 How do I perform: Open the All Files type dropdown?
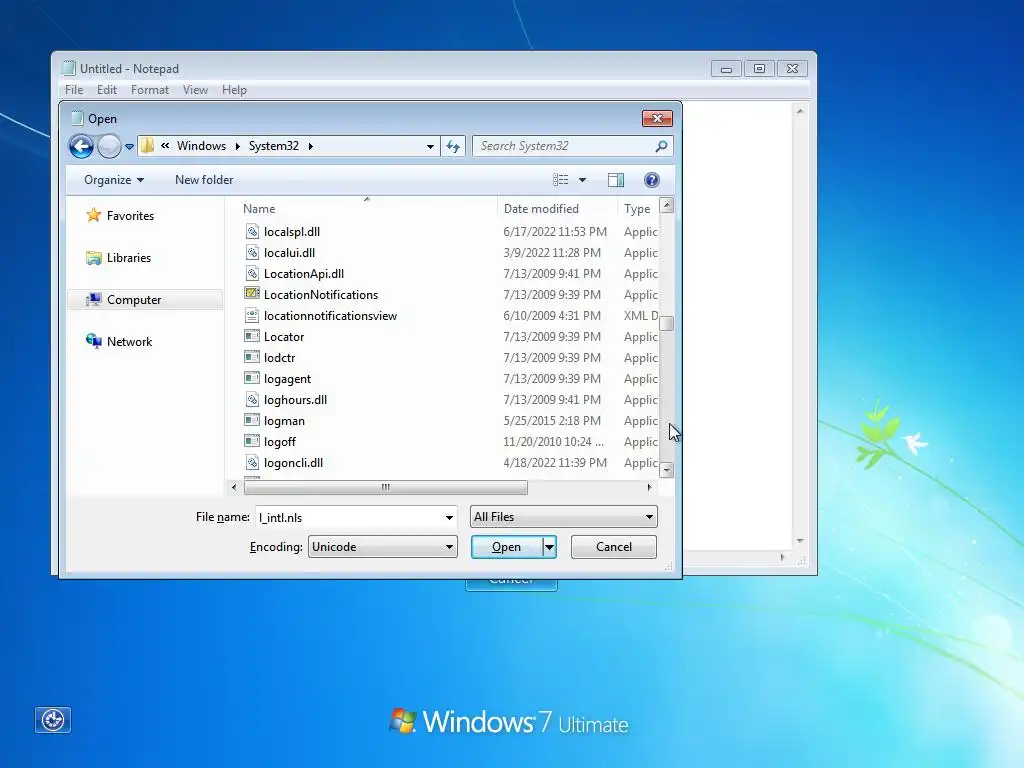[564, 517]
